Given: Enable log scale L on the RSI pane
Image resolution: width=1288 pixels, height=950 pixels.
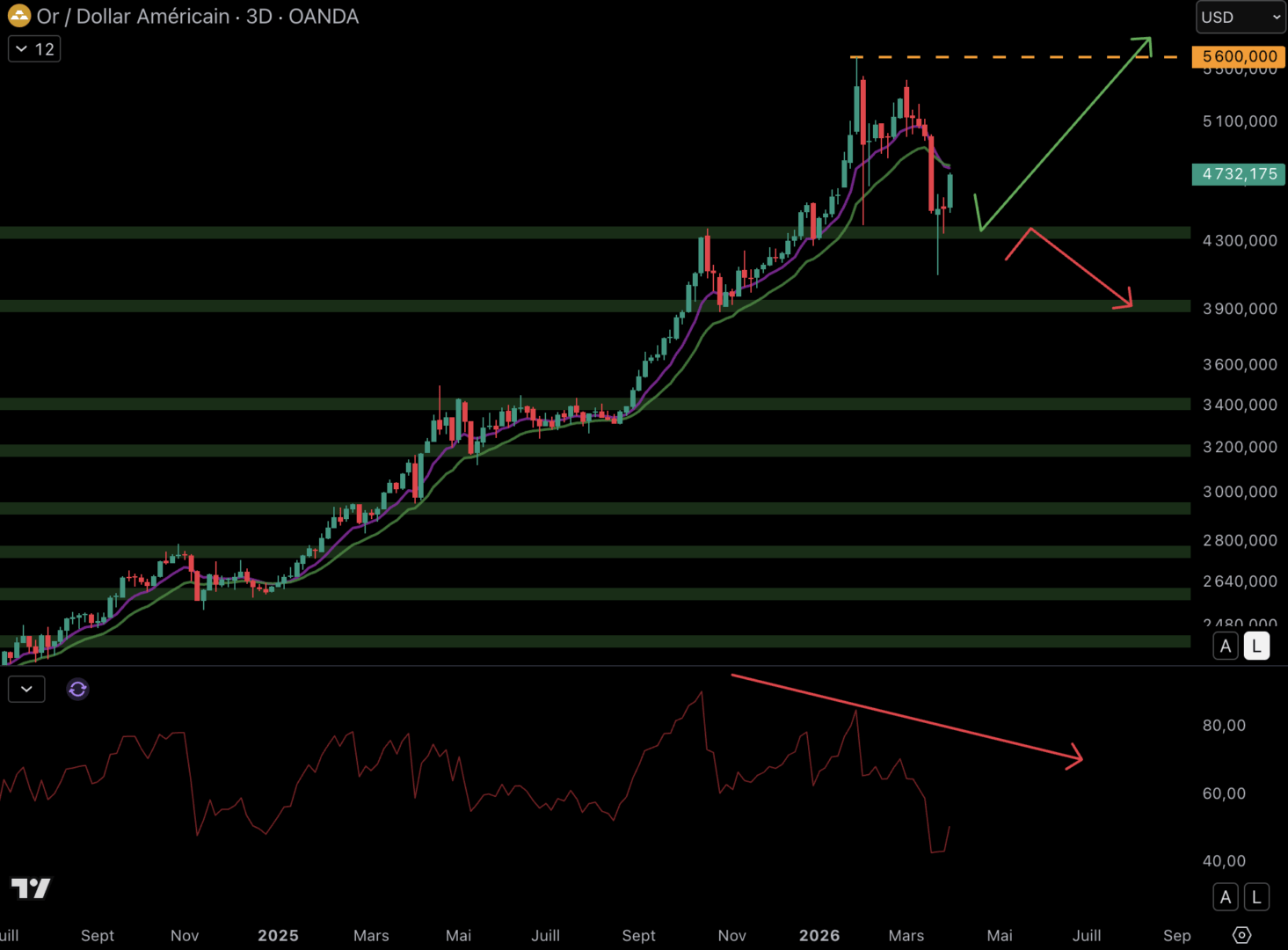Looking at the screenshot, I should (1256, 896).
